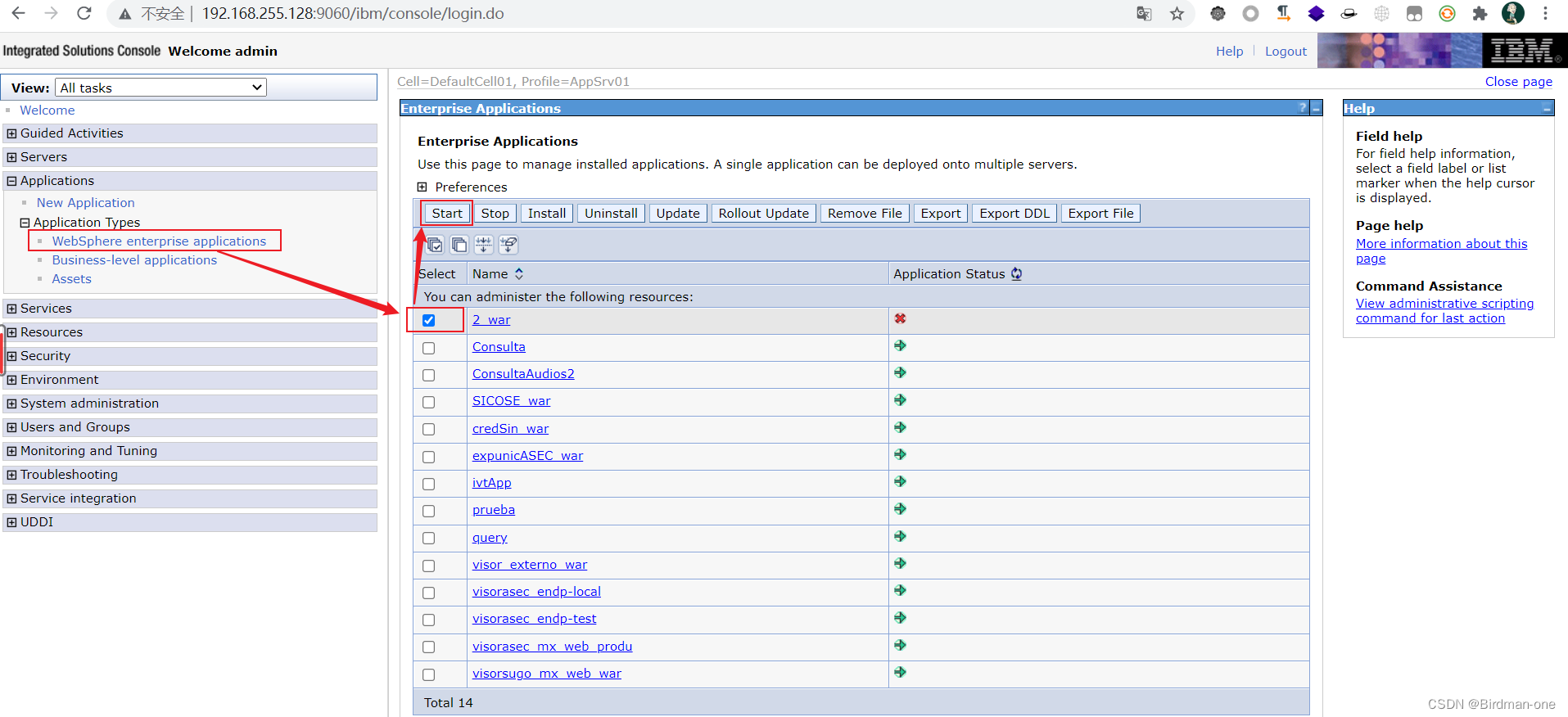Open the visorsugo_mx_web_war link
This screenshot has height=717, width=1568.
click(x=547, y=674)
